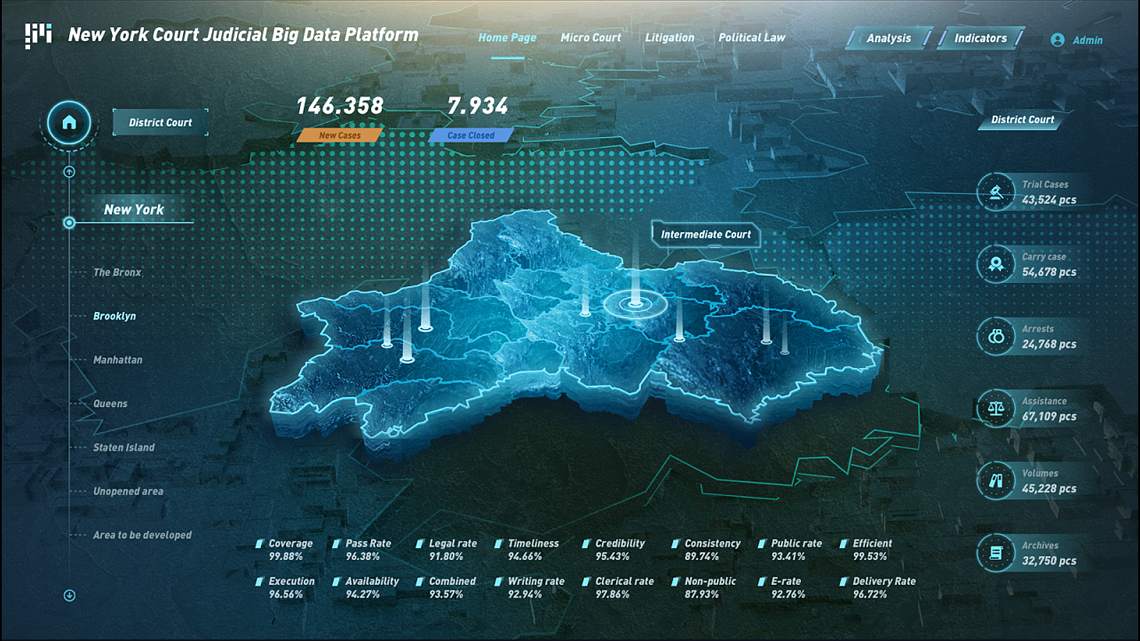
Task: Click the Clerical rate 97.86% indicator
Action: 618,587
